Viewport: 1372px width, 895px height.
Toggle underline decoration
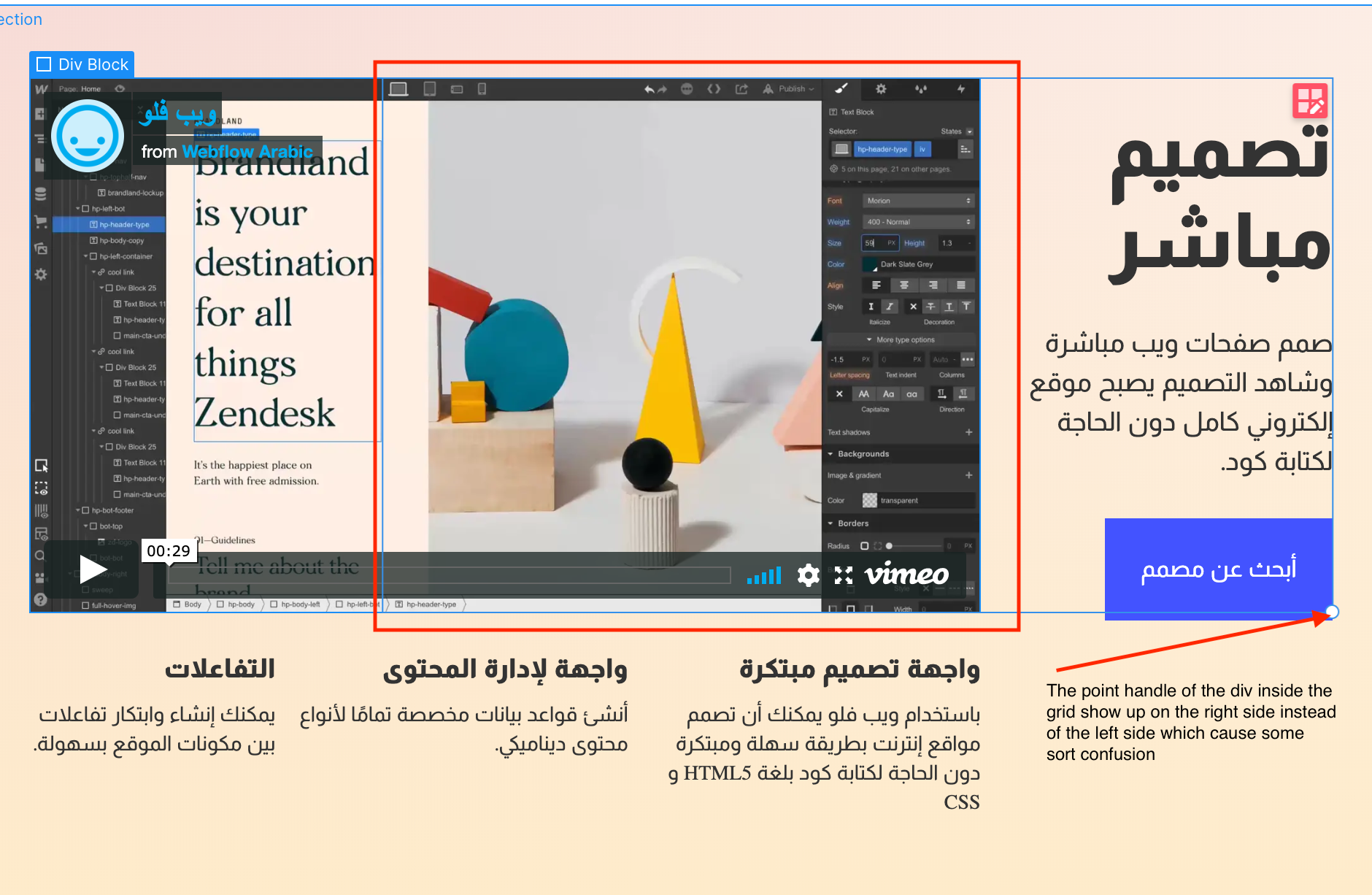pyautogui.click(x=949, y=307)
